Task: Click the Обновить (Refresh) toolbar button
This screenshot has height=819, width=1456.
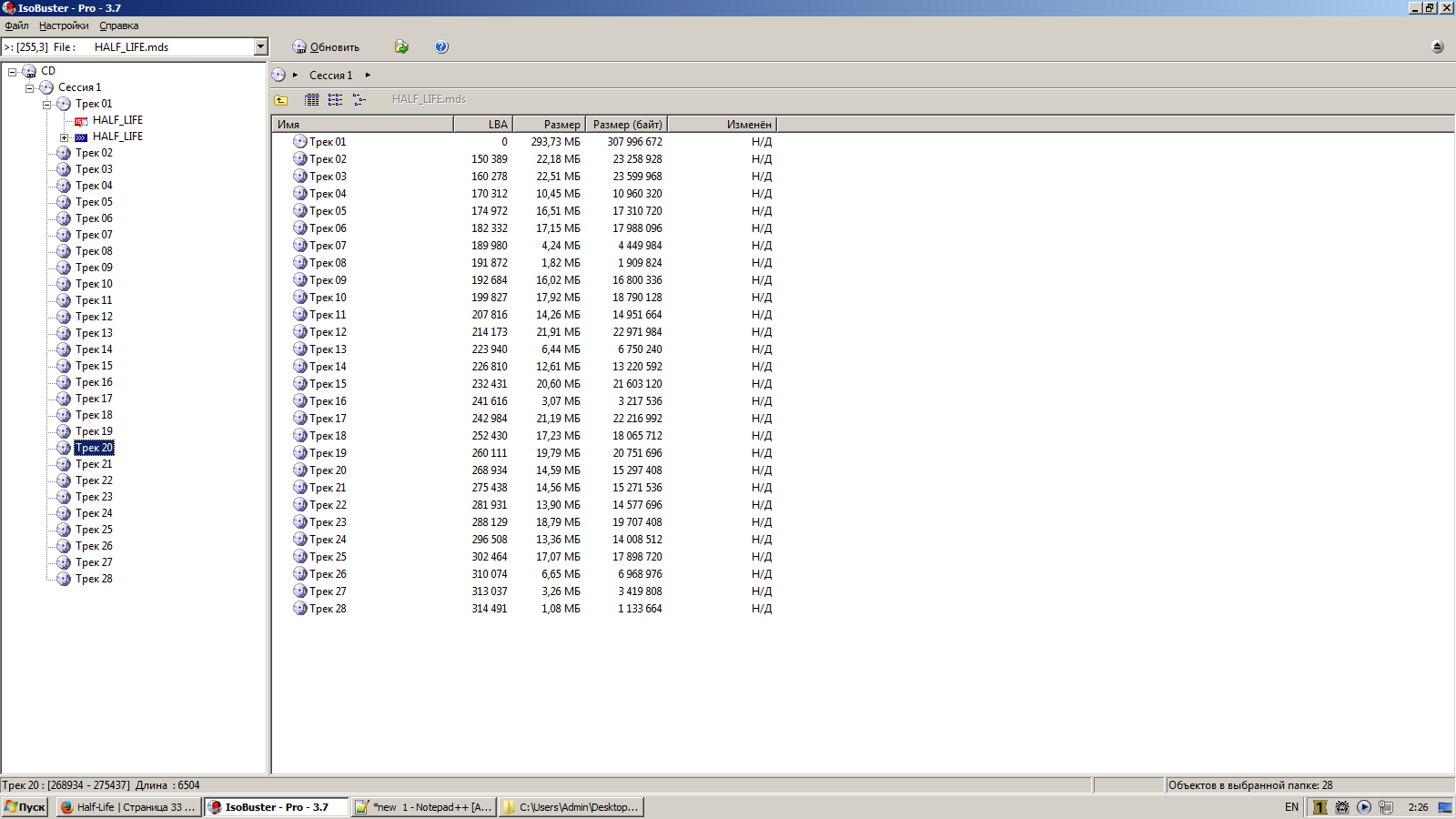Action: click(x=326, y=47)
